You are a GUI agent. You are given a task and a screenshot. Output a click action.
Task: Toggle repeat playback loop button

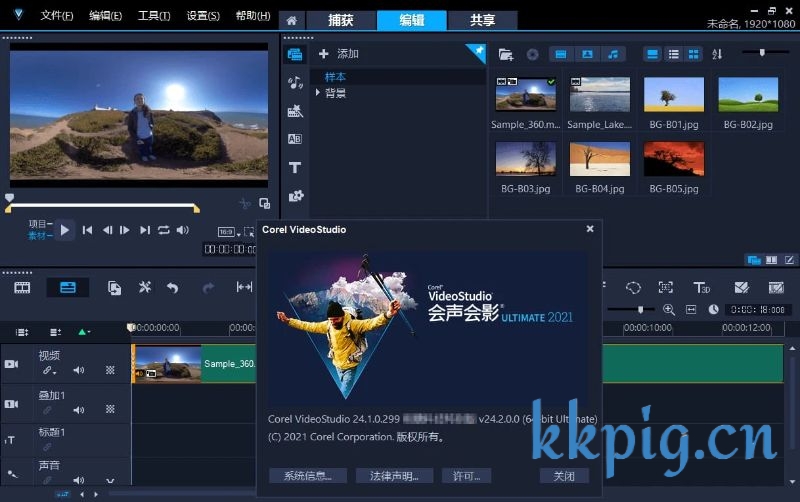[x=163, y=230]
